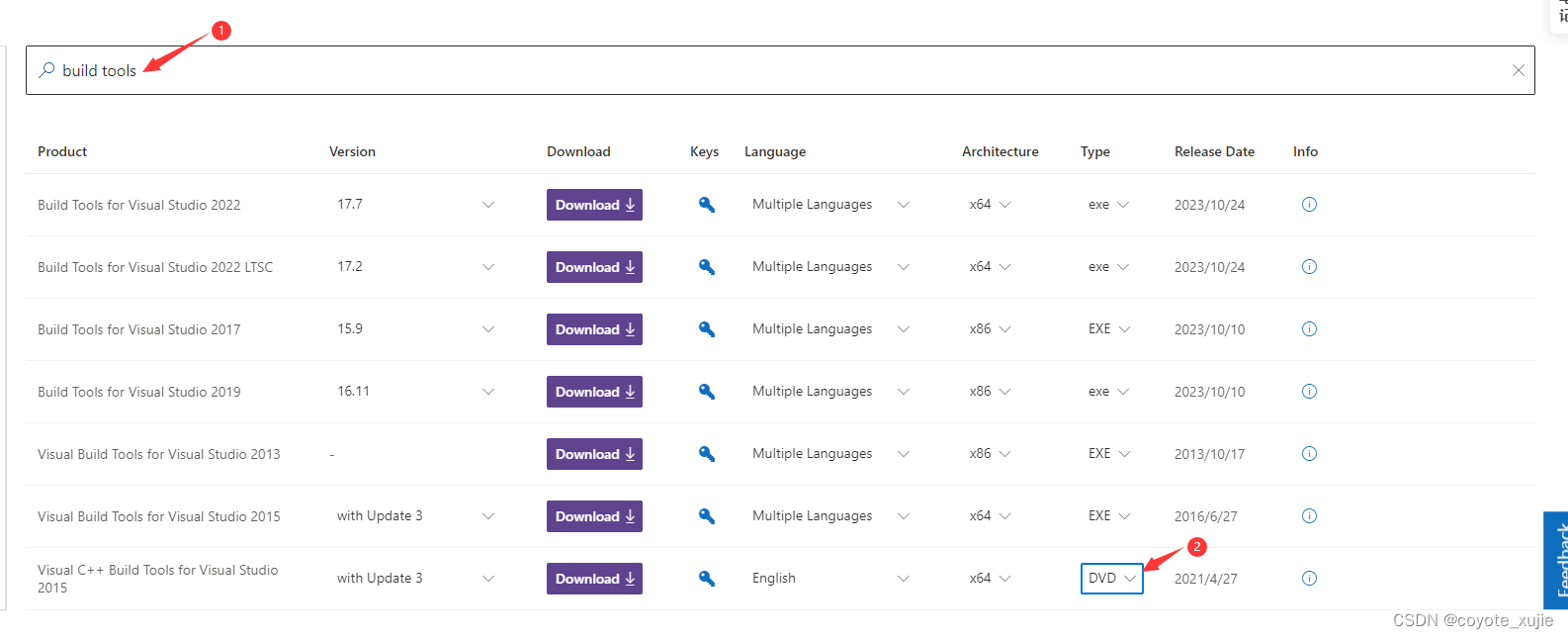
Task: Open keys for Visual Build Tools 2015 row
Action: pos(706,516)
